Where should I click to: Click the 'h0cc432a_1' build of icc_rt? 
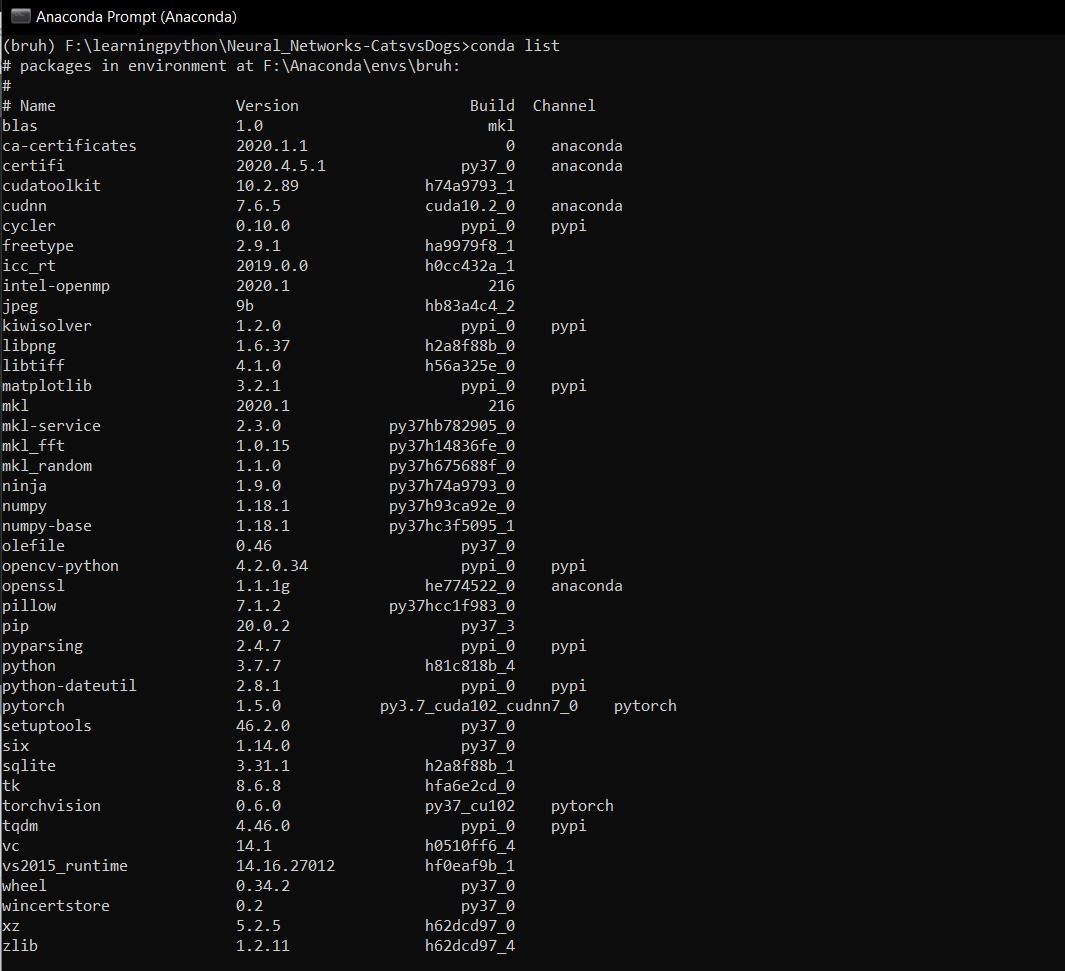click(x=470, y=265)
